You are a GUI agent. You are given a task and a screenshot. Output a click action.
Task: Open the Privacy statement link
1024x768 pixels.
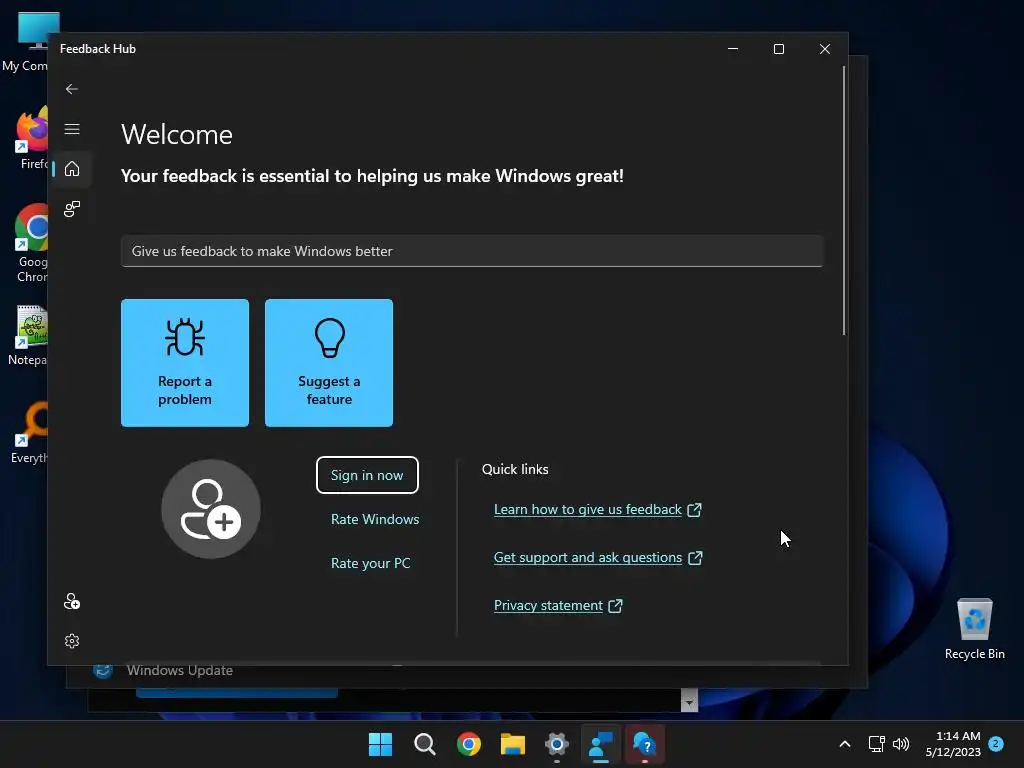558,605
